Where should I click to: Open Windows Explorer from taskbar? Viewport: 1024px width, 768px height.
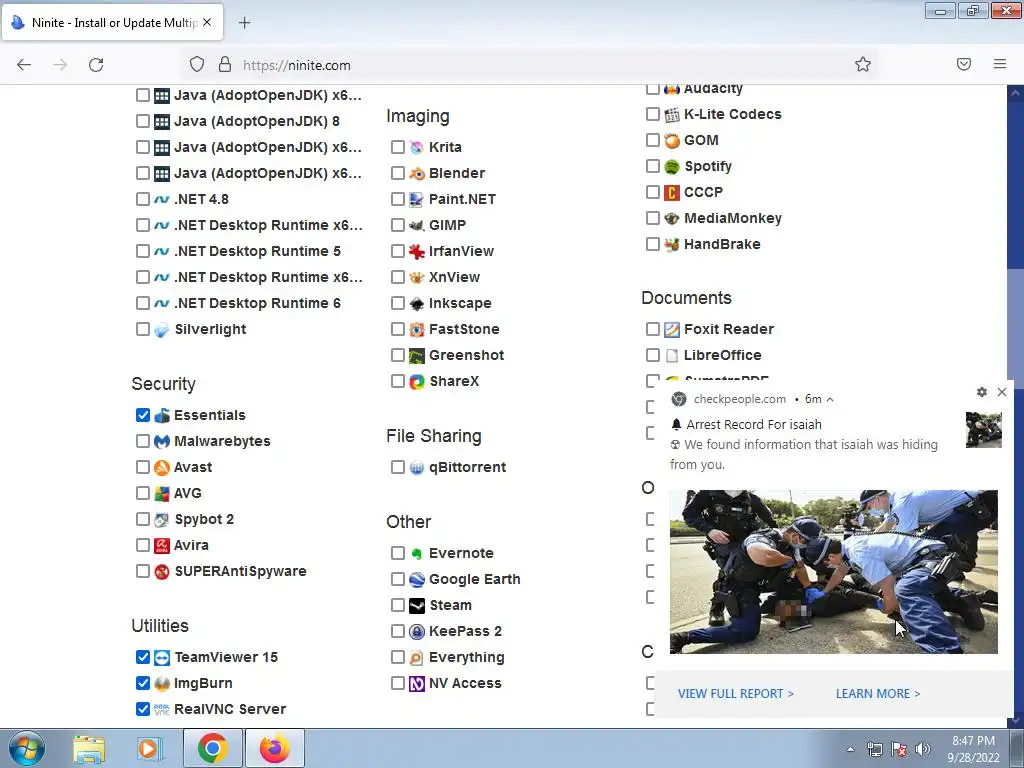[x=89, y=748]
